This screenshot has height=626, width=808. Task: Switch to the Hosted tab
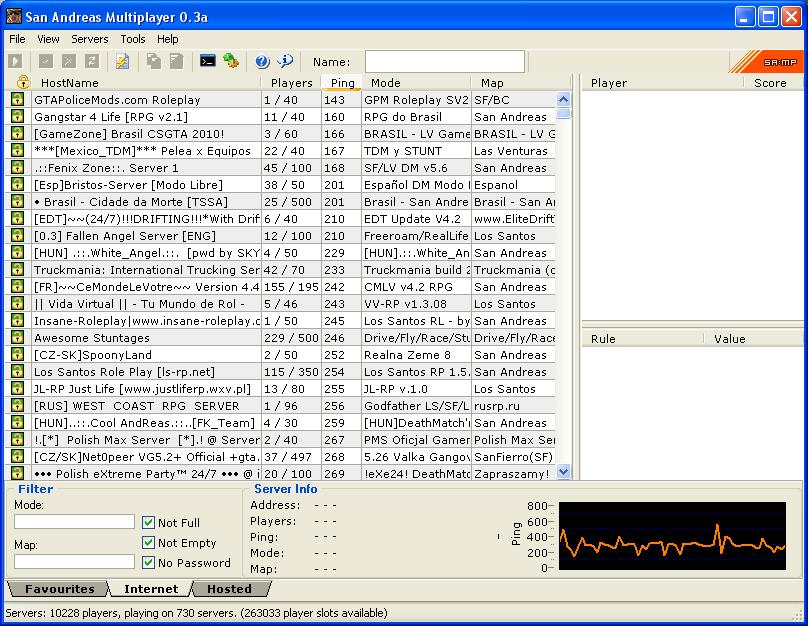(x=229, y=589)
